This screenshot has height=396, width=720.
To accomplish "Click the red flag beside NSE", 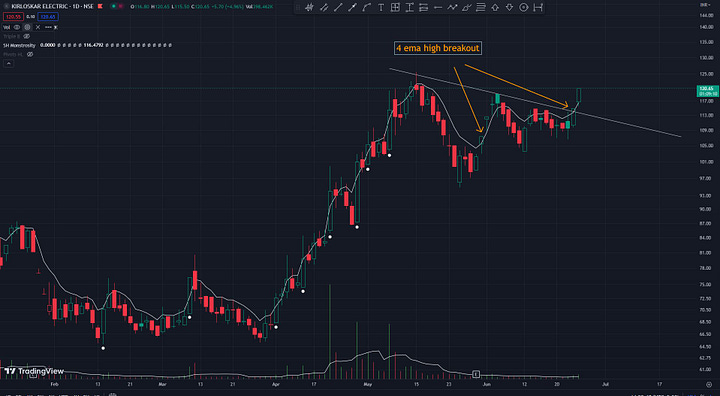I will [100, 6].
